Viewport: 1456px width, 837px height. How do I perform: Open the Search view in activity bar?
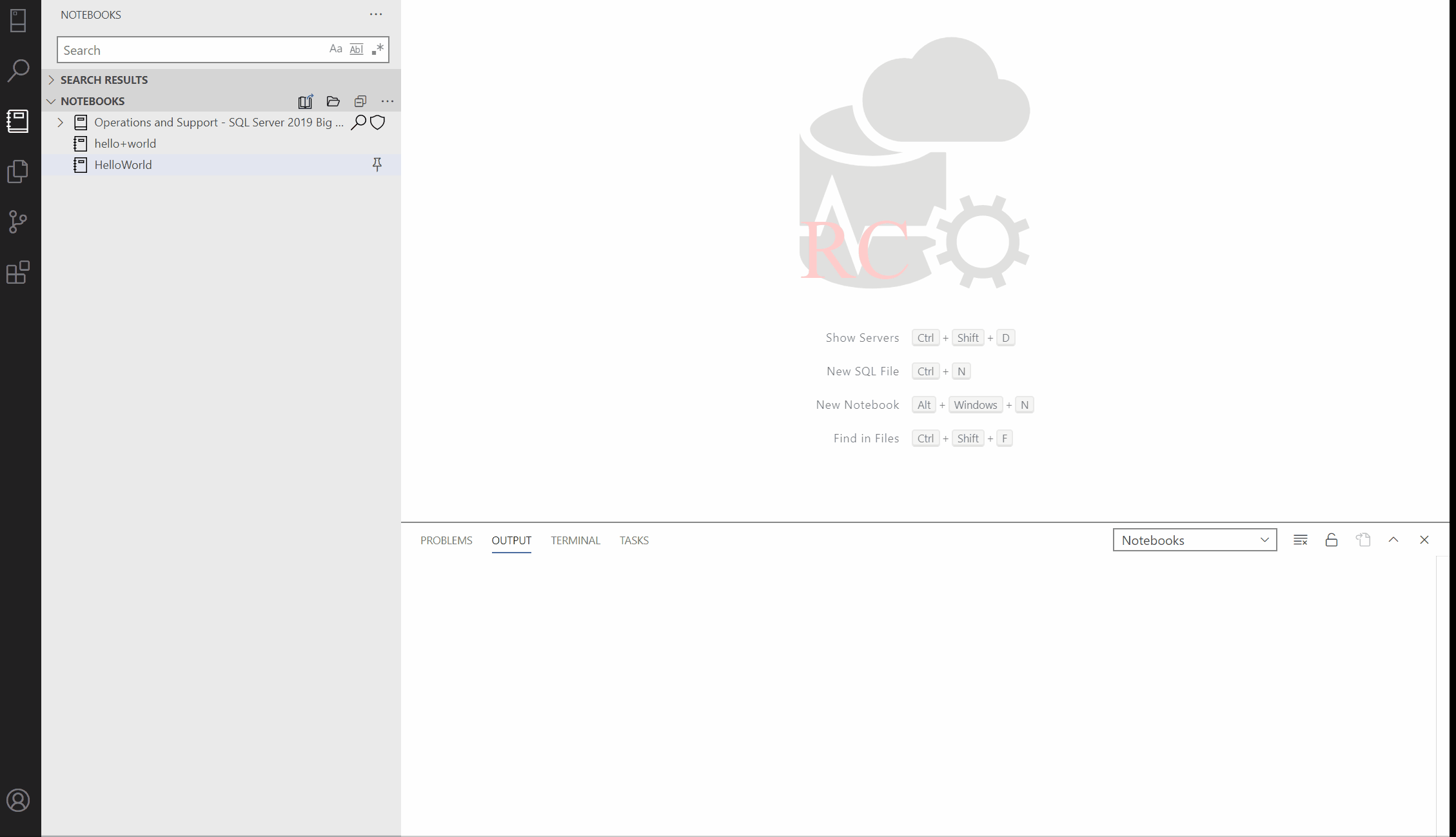(x=18, y=70)
